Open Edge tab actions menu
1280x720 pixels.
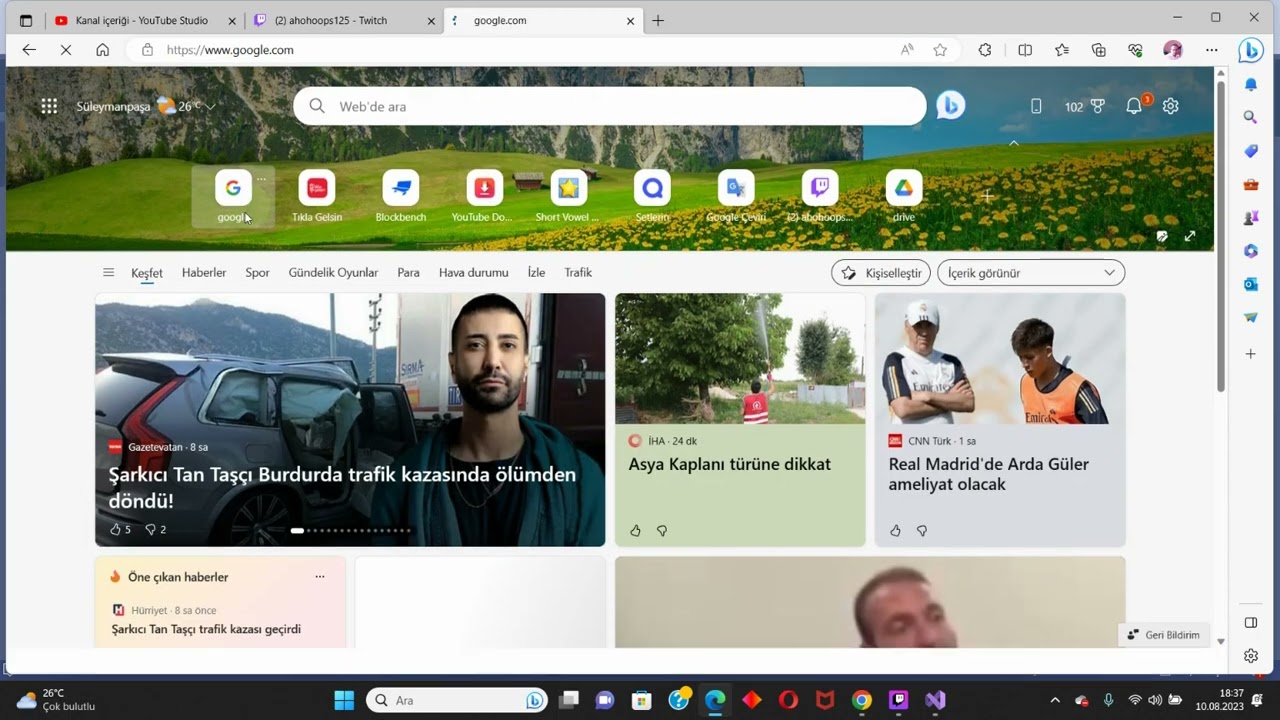pyautogui.click(x=26, y=20)
